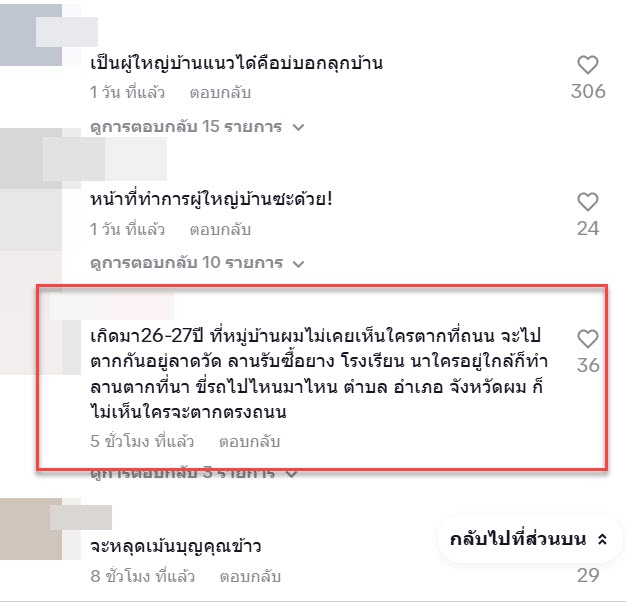
Task: Open the first commenter's blurred avatar
Action: (31, 35)
